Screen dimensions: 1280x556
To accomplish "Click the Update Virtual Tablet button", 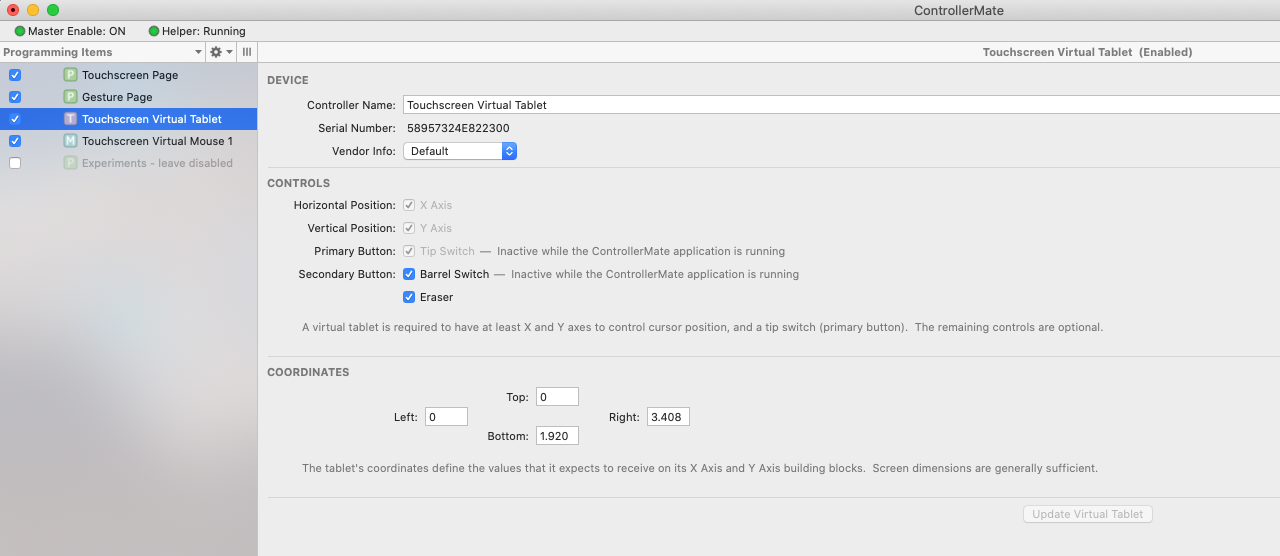I will [x=1088, y=514].
